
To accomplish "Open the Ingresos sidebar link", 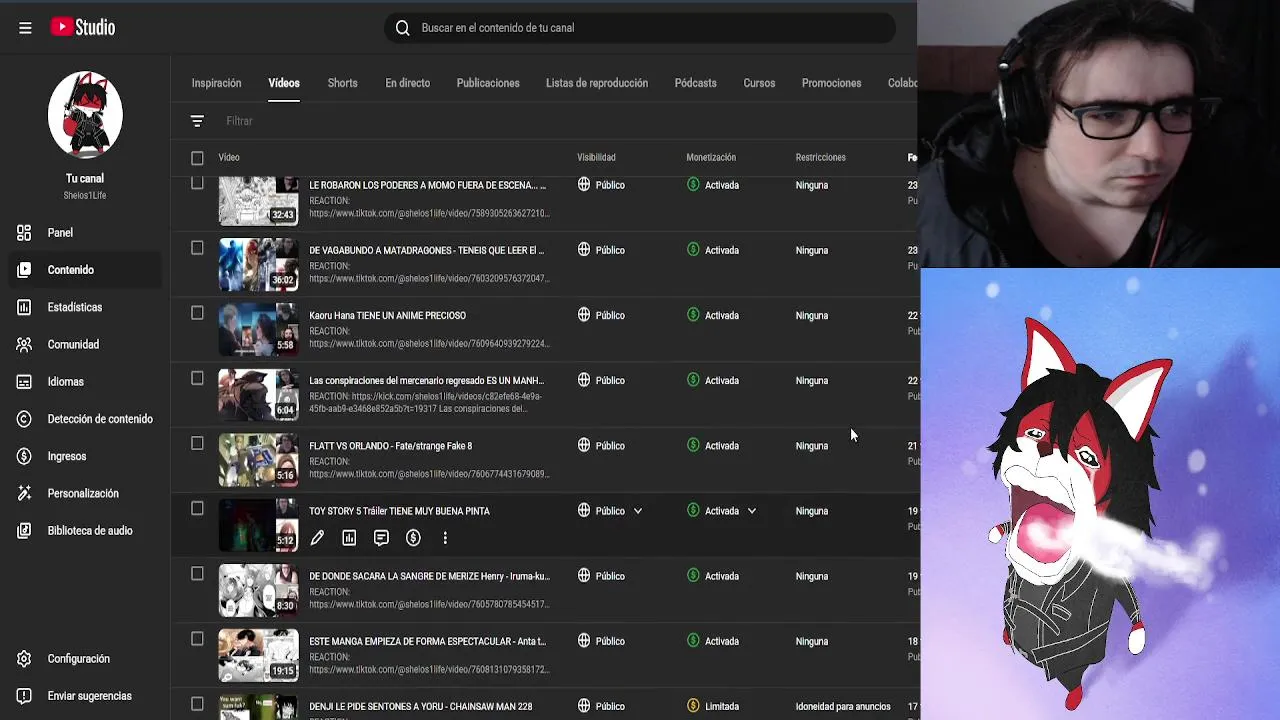I will point(67,456).
